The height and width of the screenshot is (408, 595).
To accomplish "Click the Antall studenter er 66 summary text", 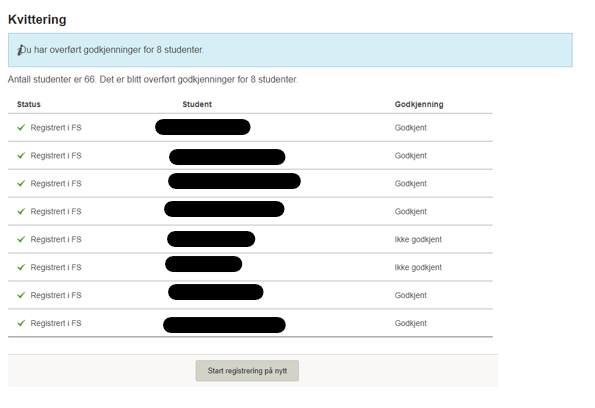I will [153, 80].
